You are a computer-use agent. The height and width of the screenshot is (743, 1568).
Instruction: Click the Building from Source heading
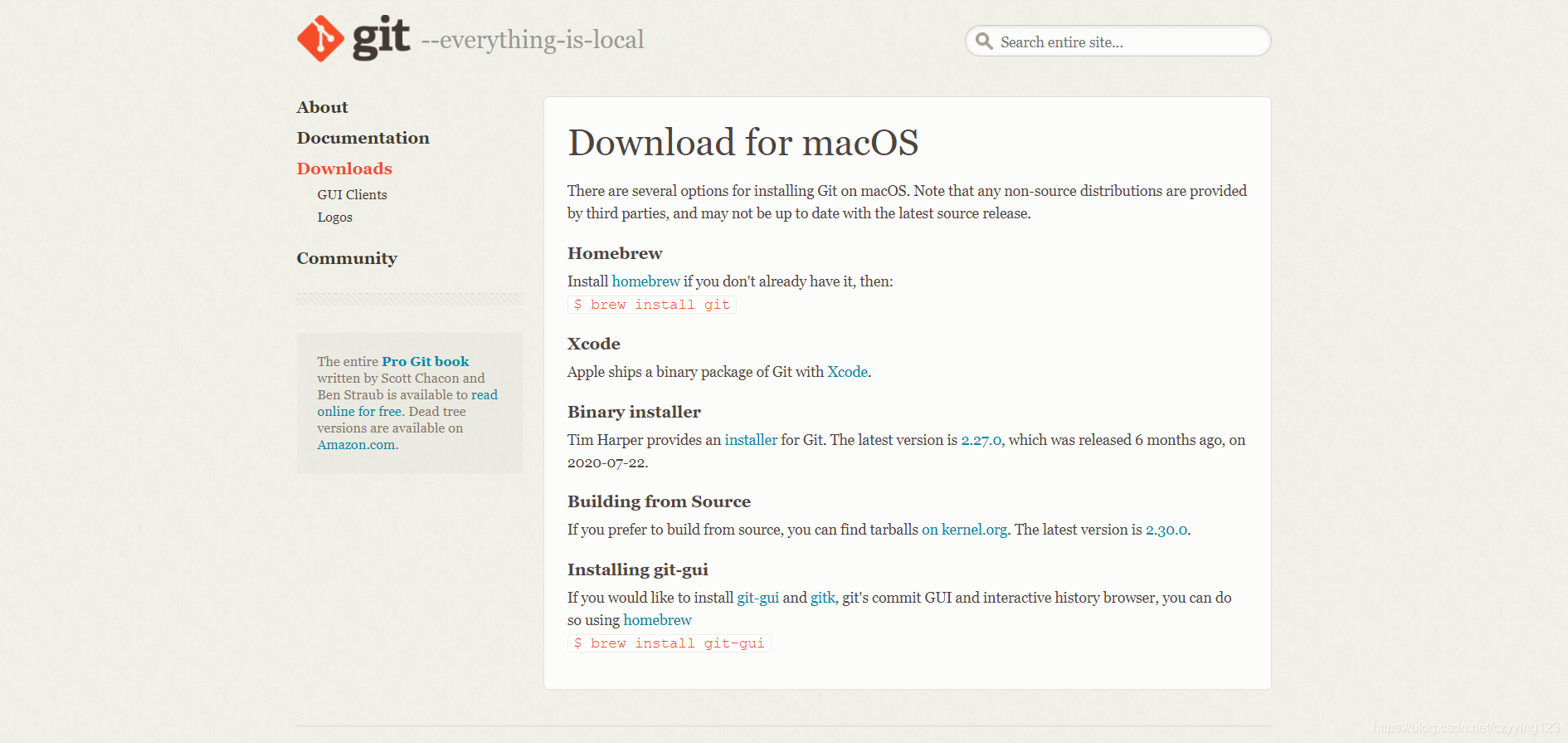659,501
